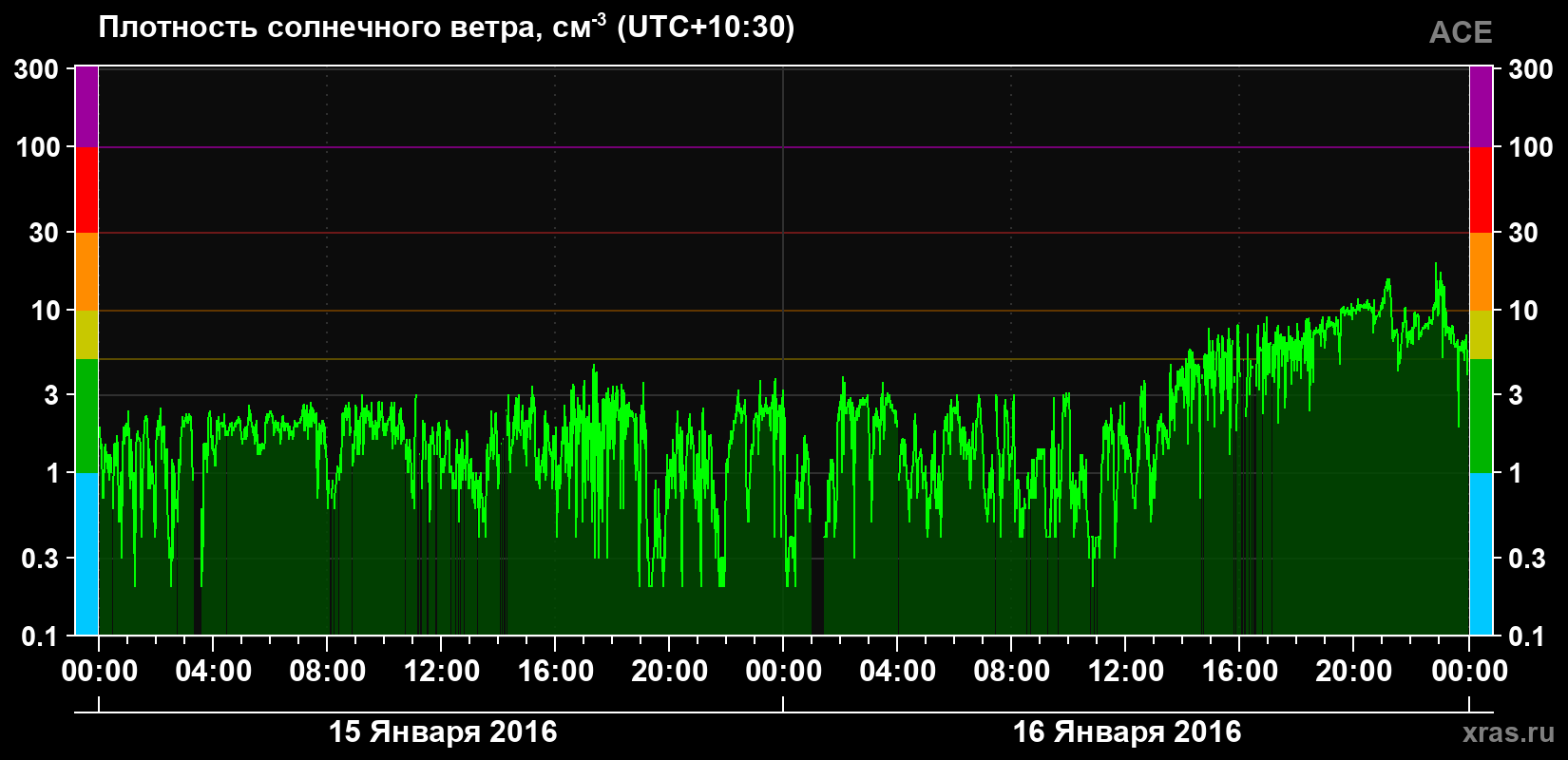The height and width of the screenshot is (760, 1568).
Task: Click the second 20:00 time axis label
Action: (x=1354, y=671)
